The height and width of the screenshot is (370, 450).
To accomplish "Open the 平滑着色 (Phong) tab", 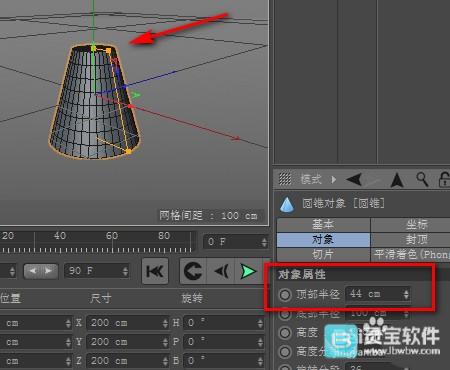I will 411,255.
